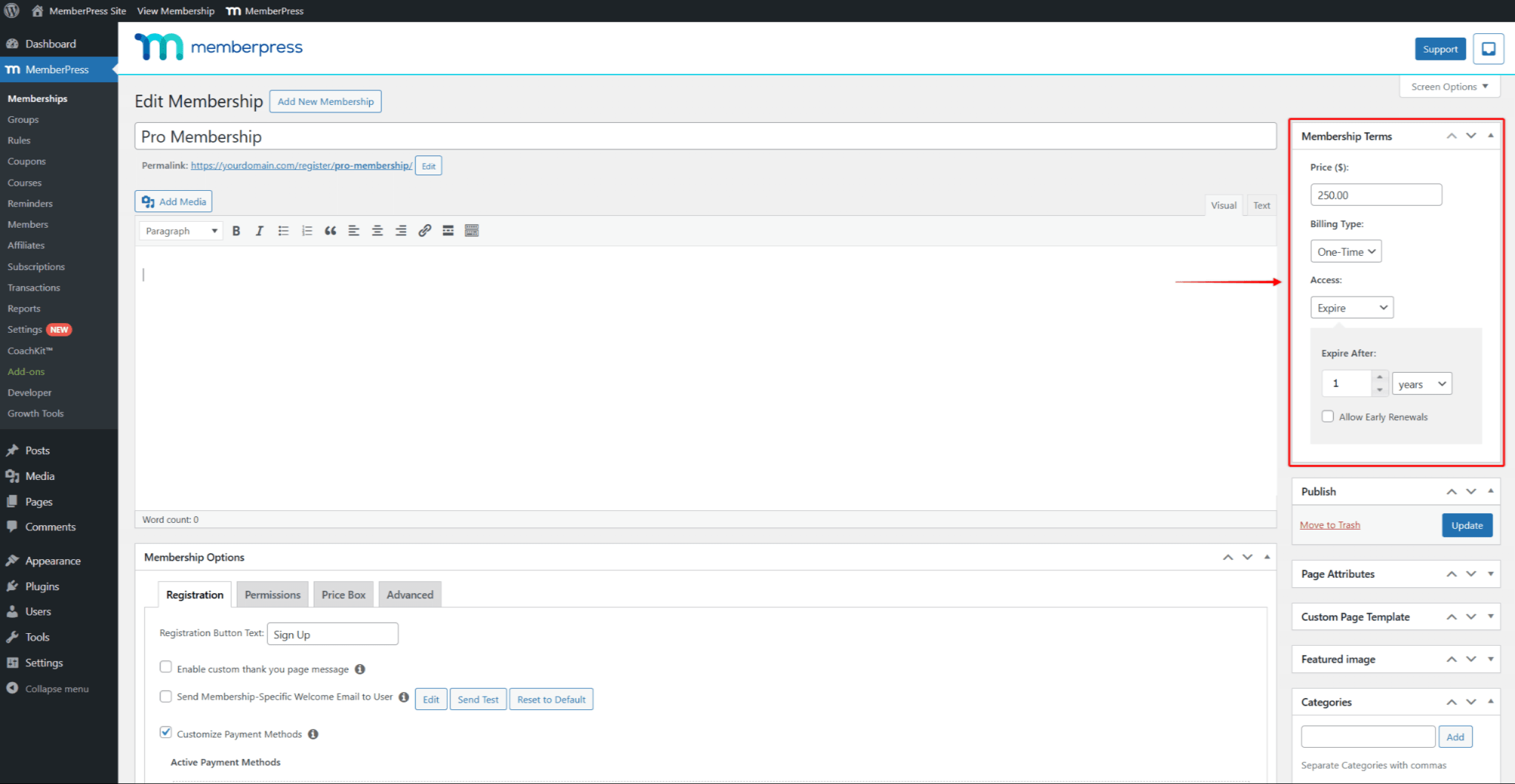The width and height of the screenshot is (1515, 784).
Task: Open the Billing Type dropdown
Action: (1346, 251)
